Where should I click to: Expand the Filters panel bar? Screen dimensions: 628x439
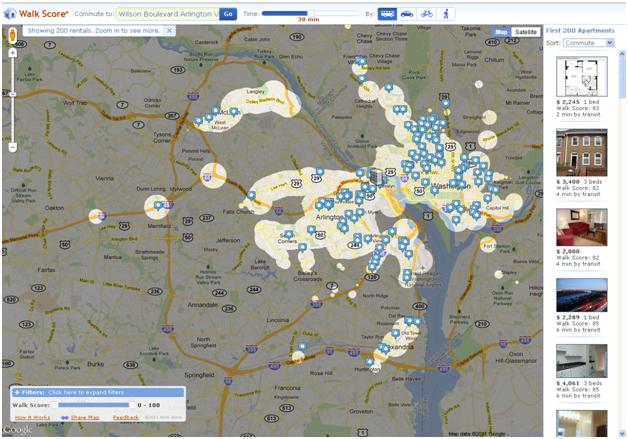point(98,393)
